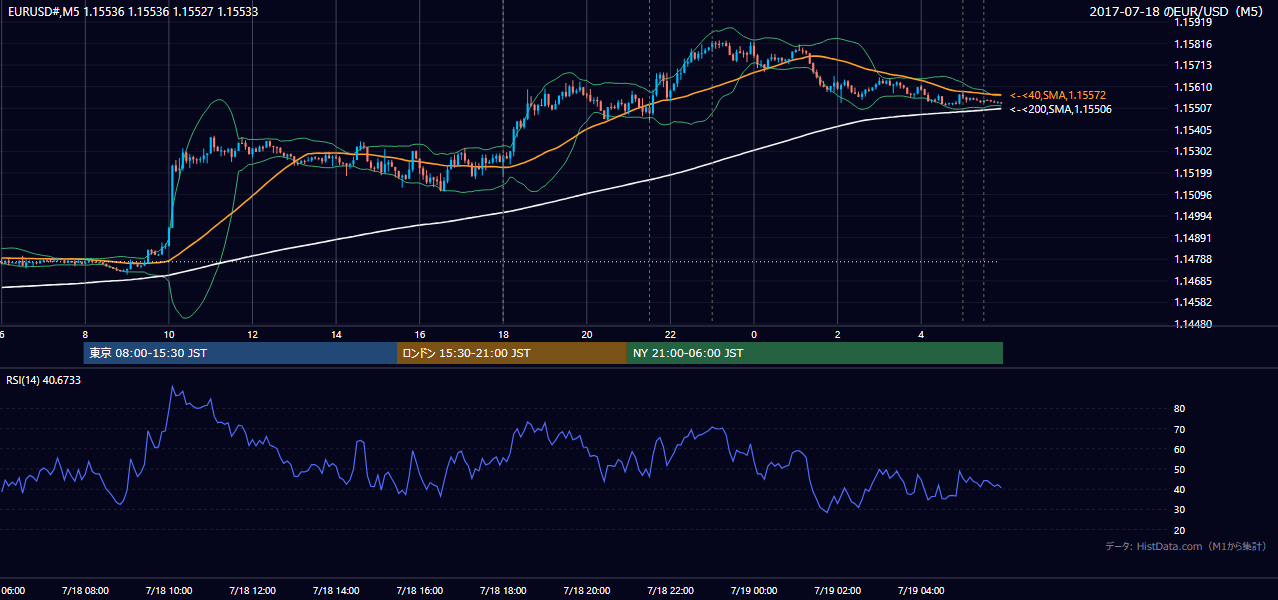Click hour tick 18 on price chart axis
The image size is (1278, 600).
coord(503,335)
